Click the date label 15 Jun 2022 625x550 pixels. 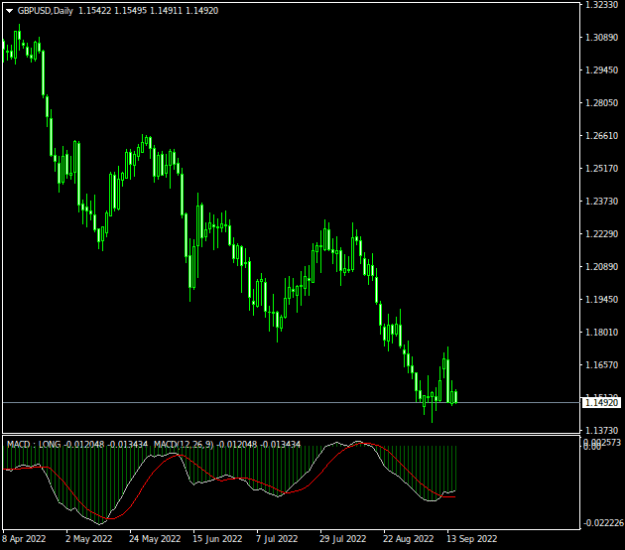(x=217, y=538)
